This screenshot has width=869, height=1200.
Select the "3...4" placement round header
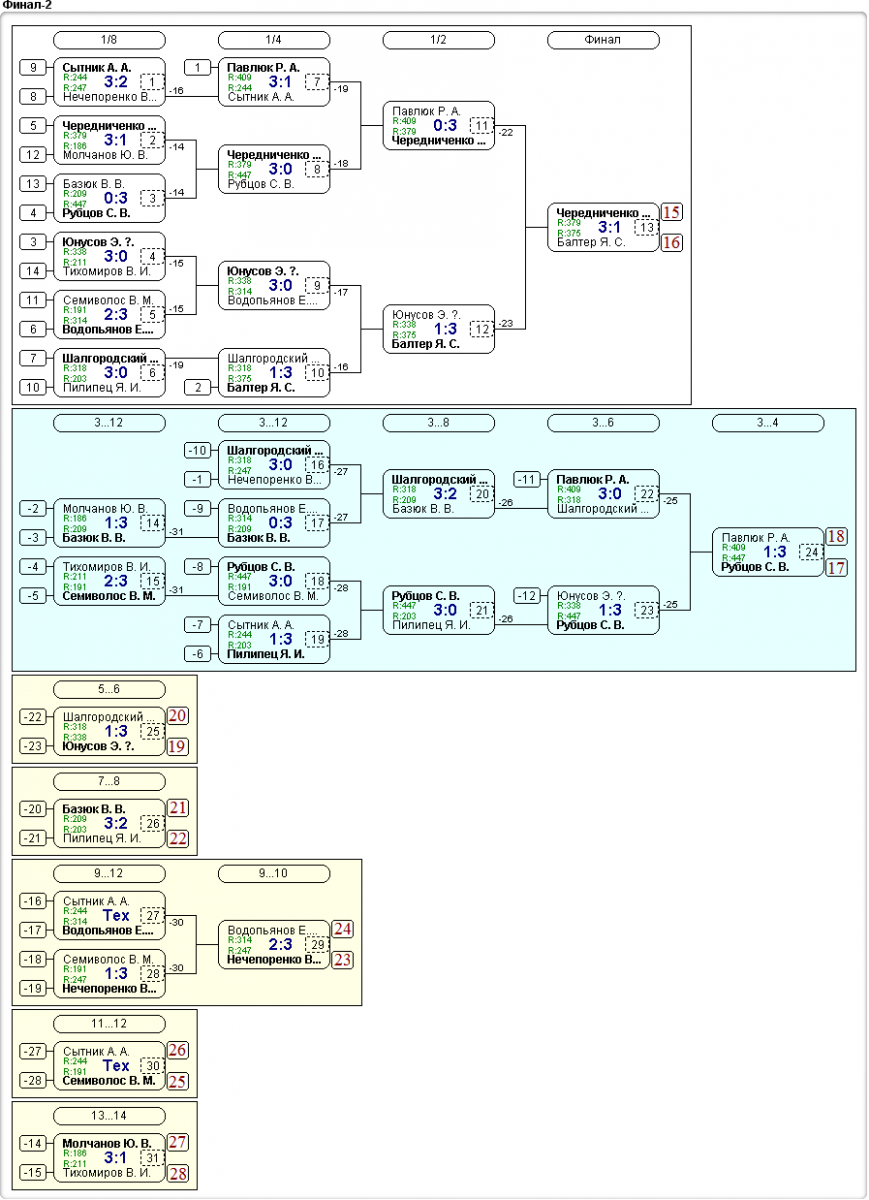(768, 423)
